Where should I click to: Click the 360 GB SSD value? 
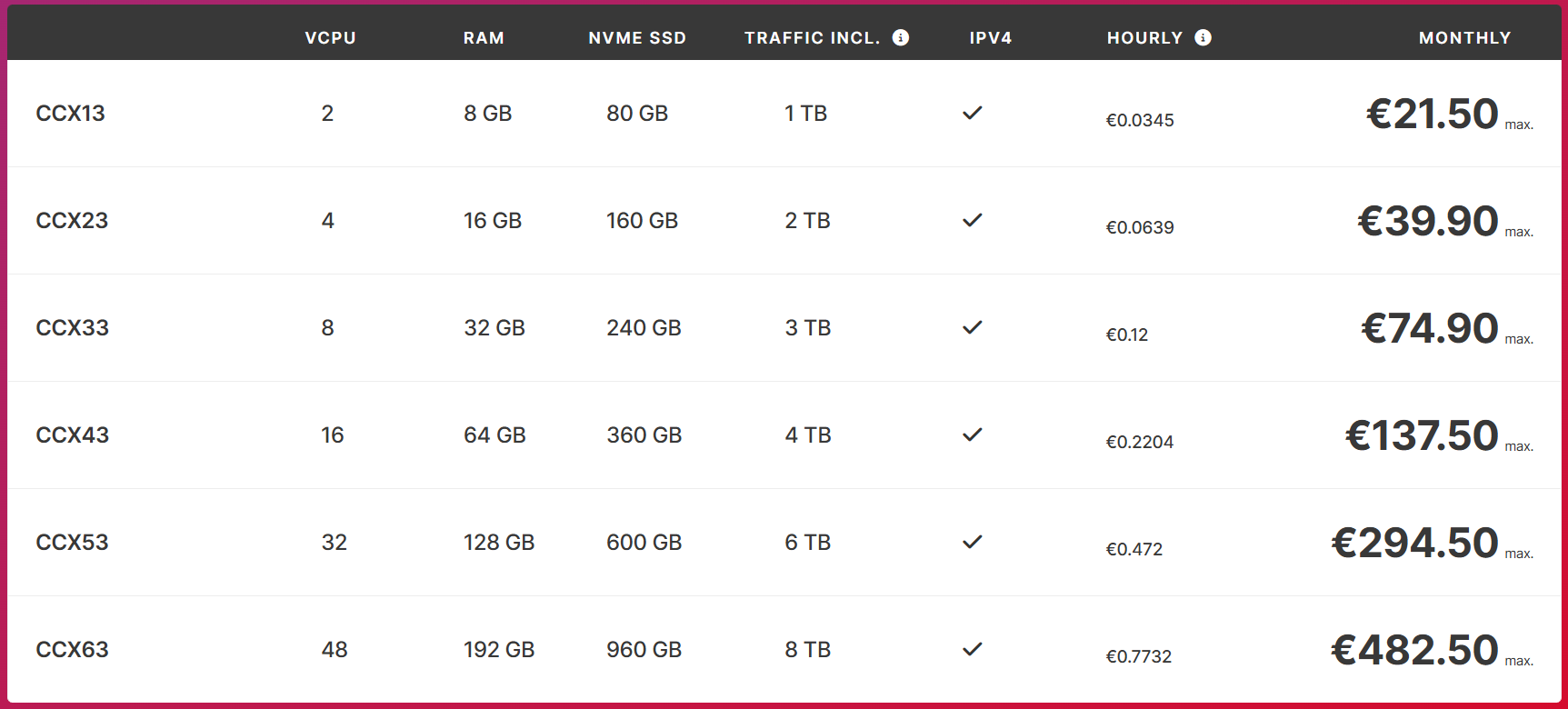pyautogui.click(x=644, y=435)
